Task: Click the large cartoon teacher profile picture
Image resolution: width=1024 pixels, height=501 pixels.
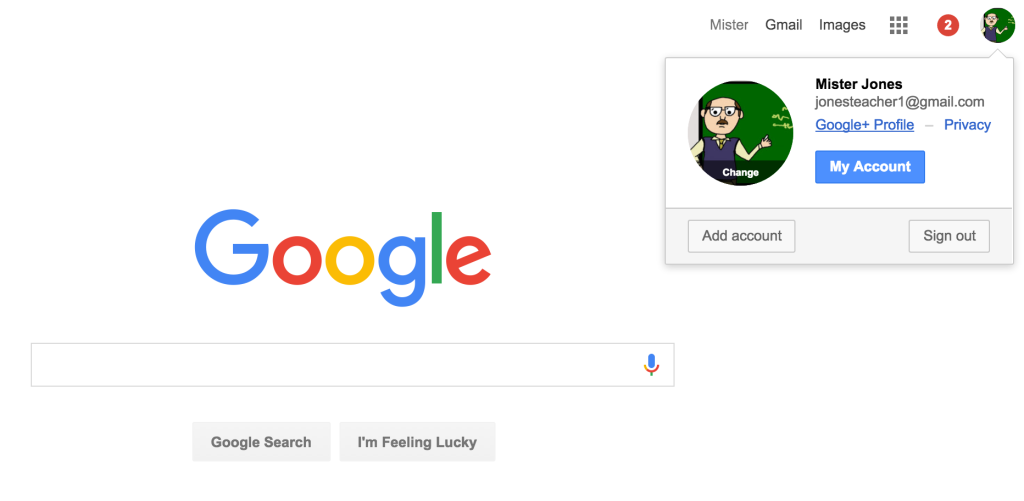Action: (741, 133)
